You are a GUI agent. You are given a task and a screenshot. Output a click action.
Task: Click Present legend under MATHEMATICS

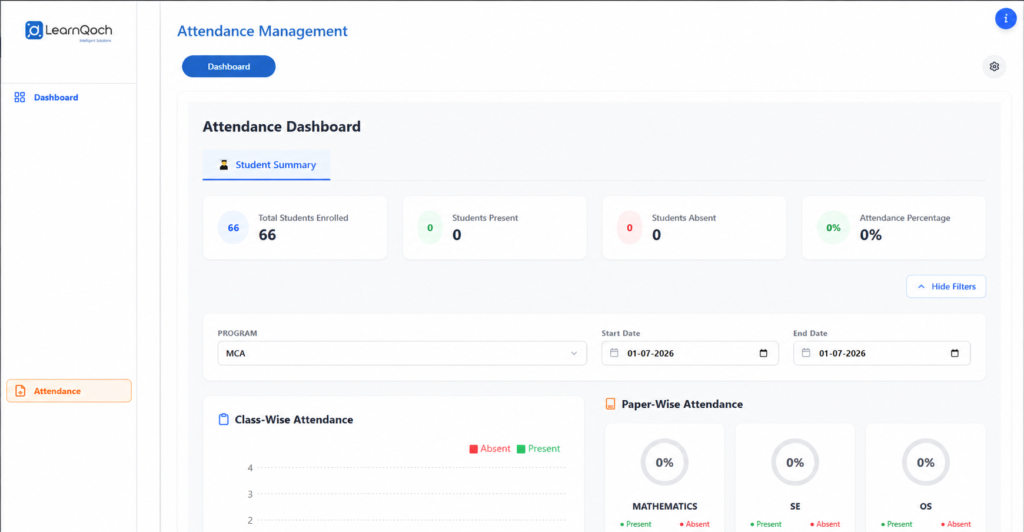pyautogui.click(x=635, y=524)
